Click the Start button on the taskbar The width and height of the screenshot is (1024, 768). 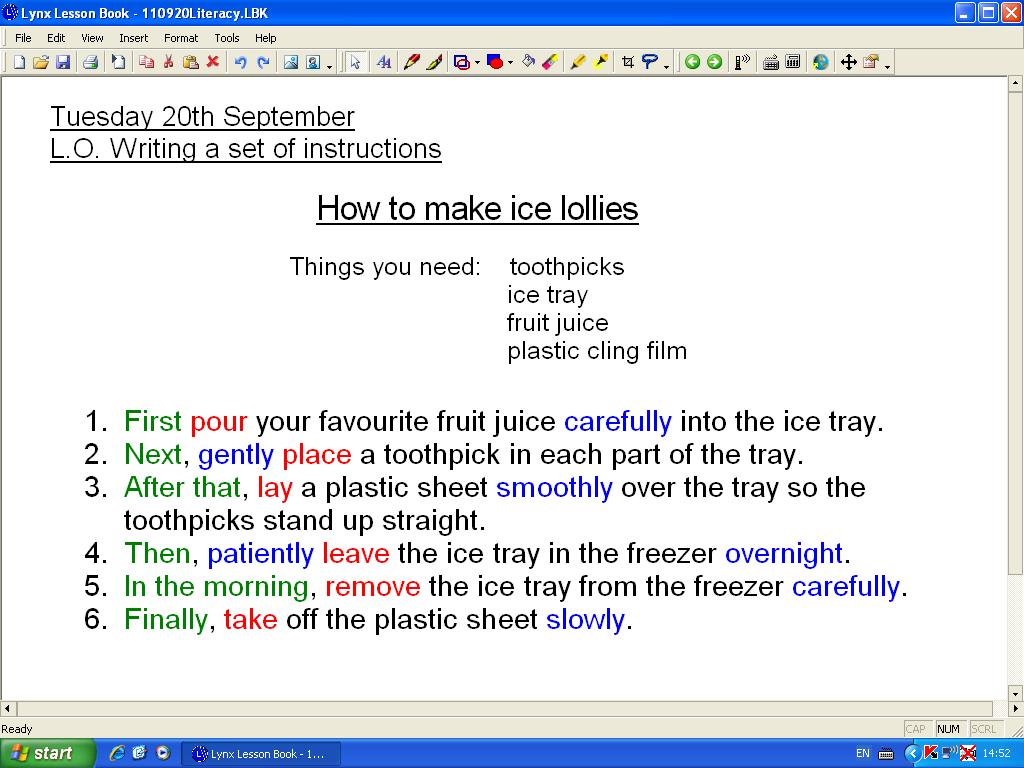45,752
